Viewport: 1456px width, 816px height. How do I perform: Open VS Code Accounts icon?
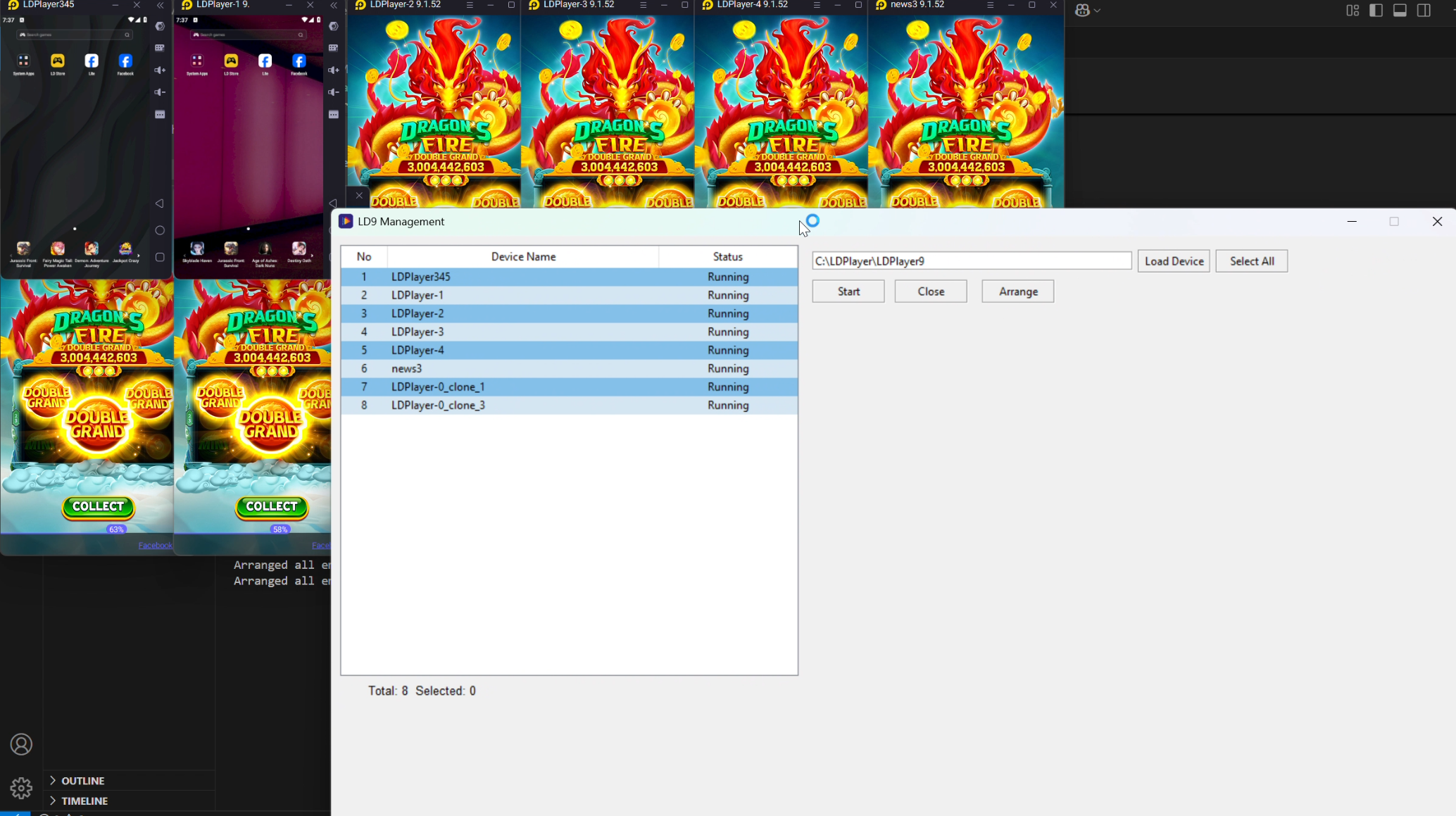click(21, 744)
